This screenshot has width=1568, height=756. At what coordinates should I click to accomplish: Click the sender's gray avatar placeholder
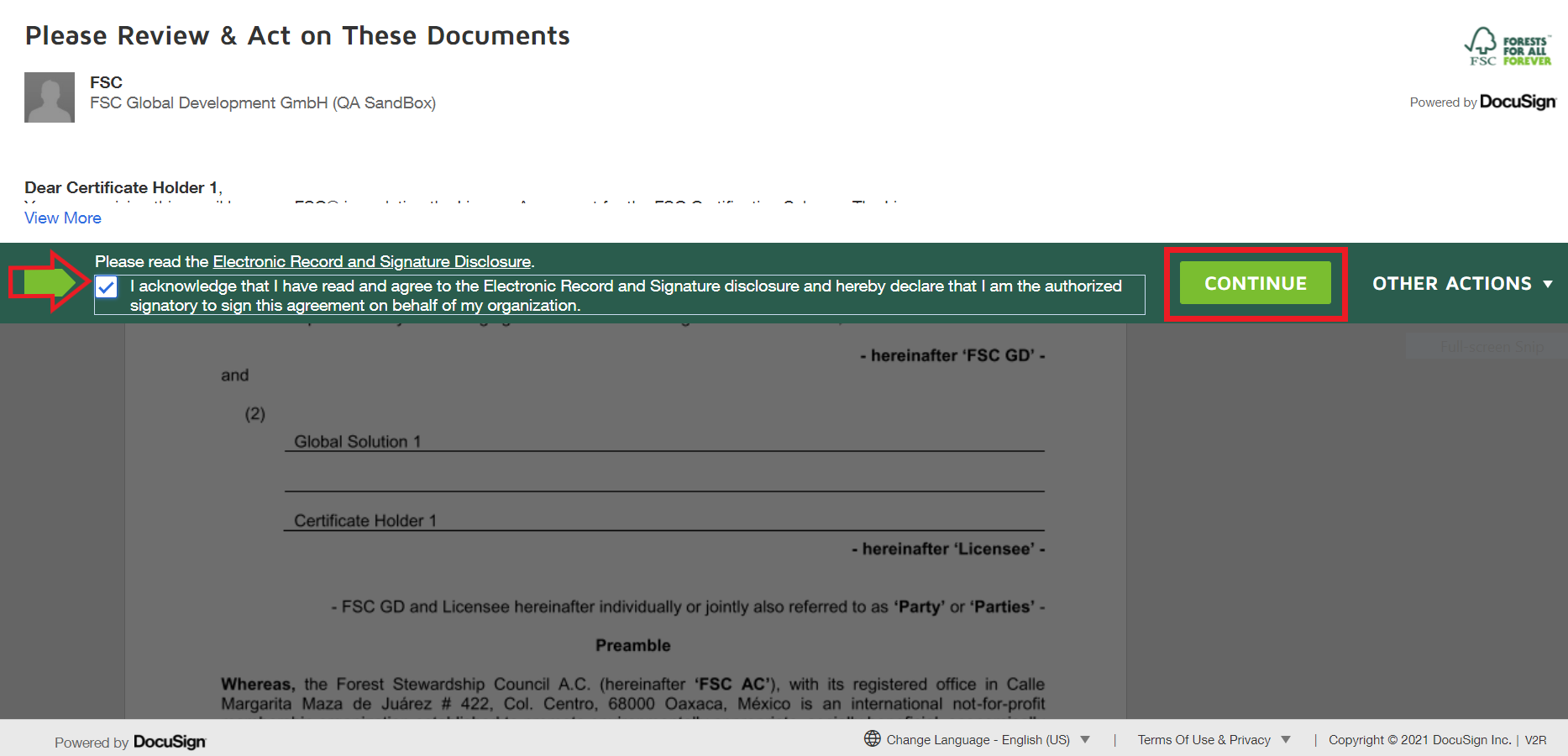[50, 97]
